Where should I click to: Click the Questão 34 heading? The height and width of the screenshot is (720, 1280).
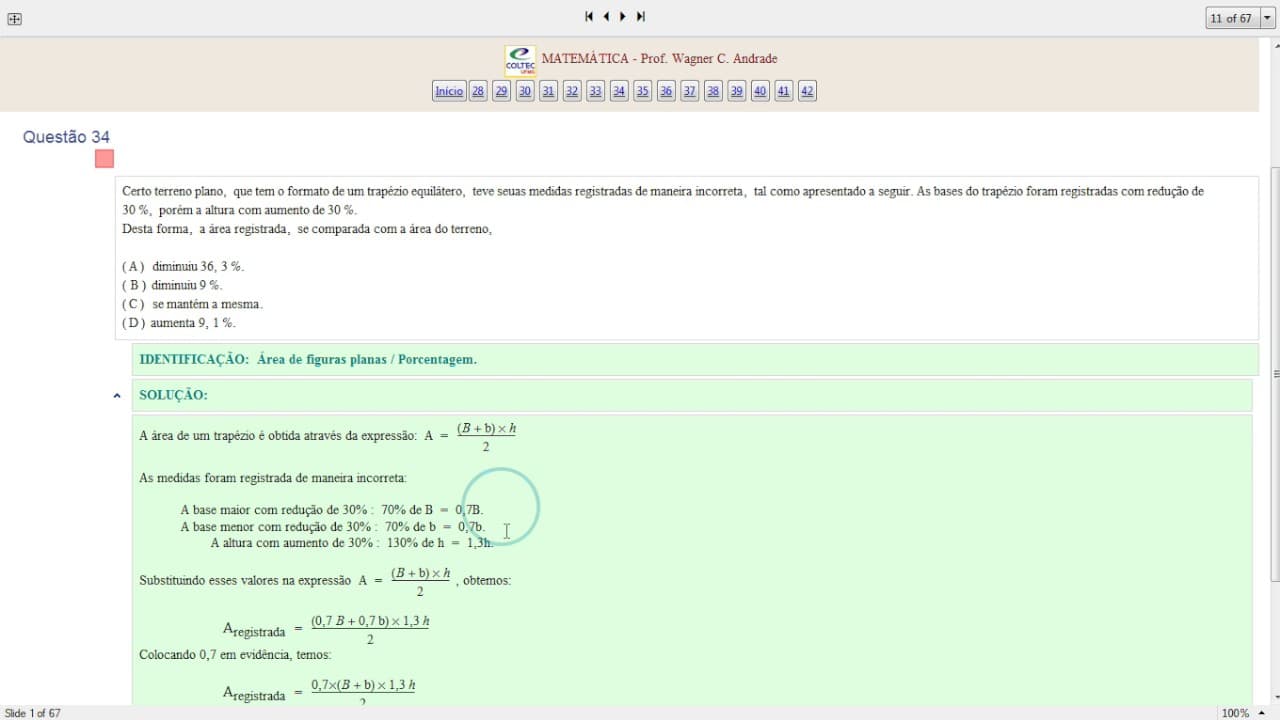pyautogui.click(x=66, y=137)
